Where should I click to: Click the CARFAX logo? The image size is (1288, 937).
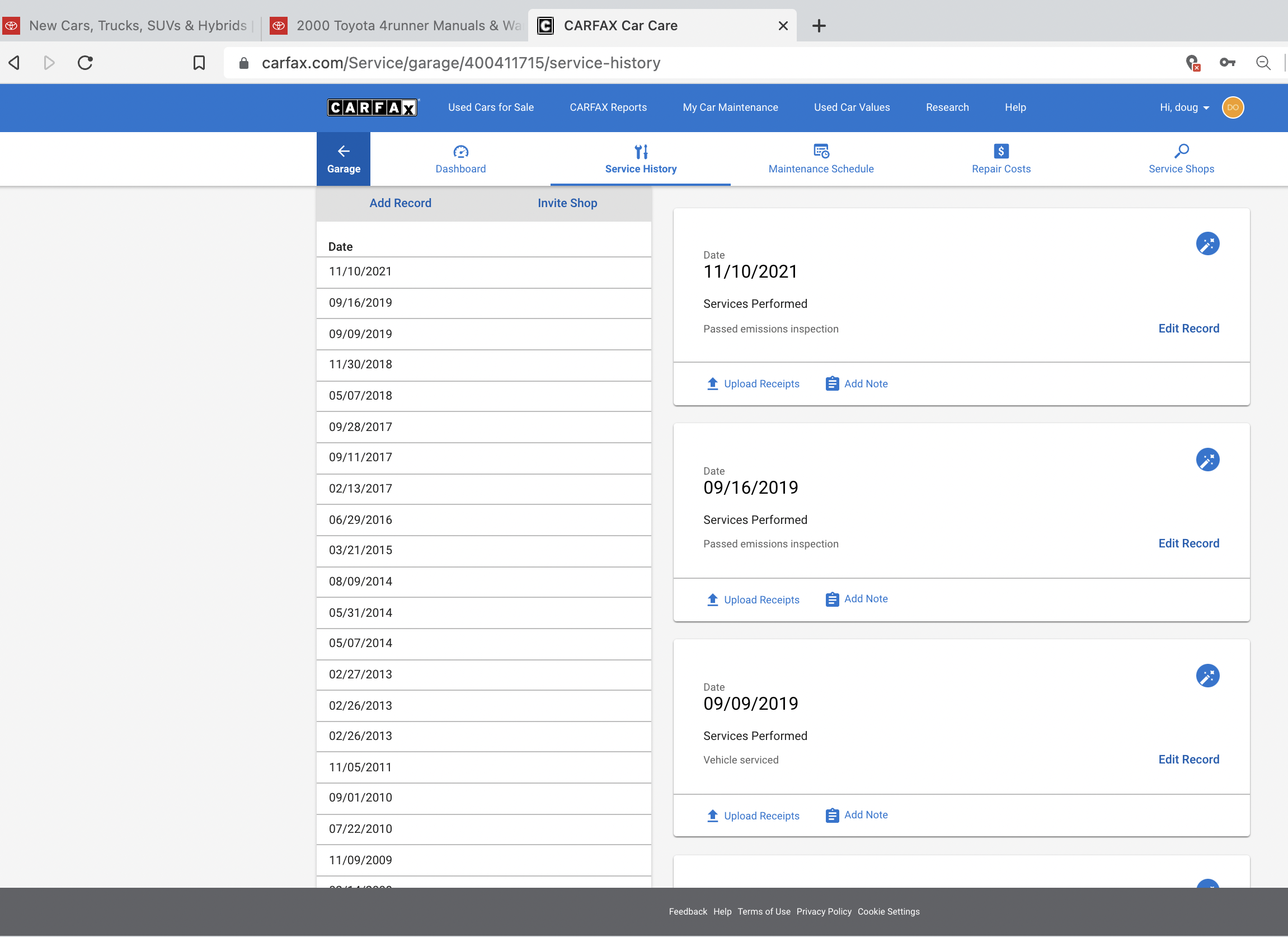(373, 107)
